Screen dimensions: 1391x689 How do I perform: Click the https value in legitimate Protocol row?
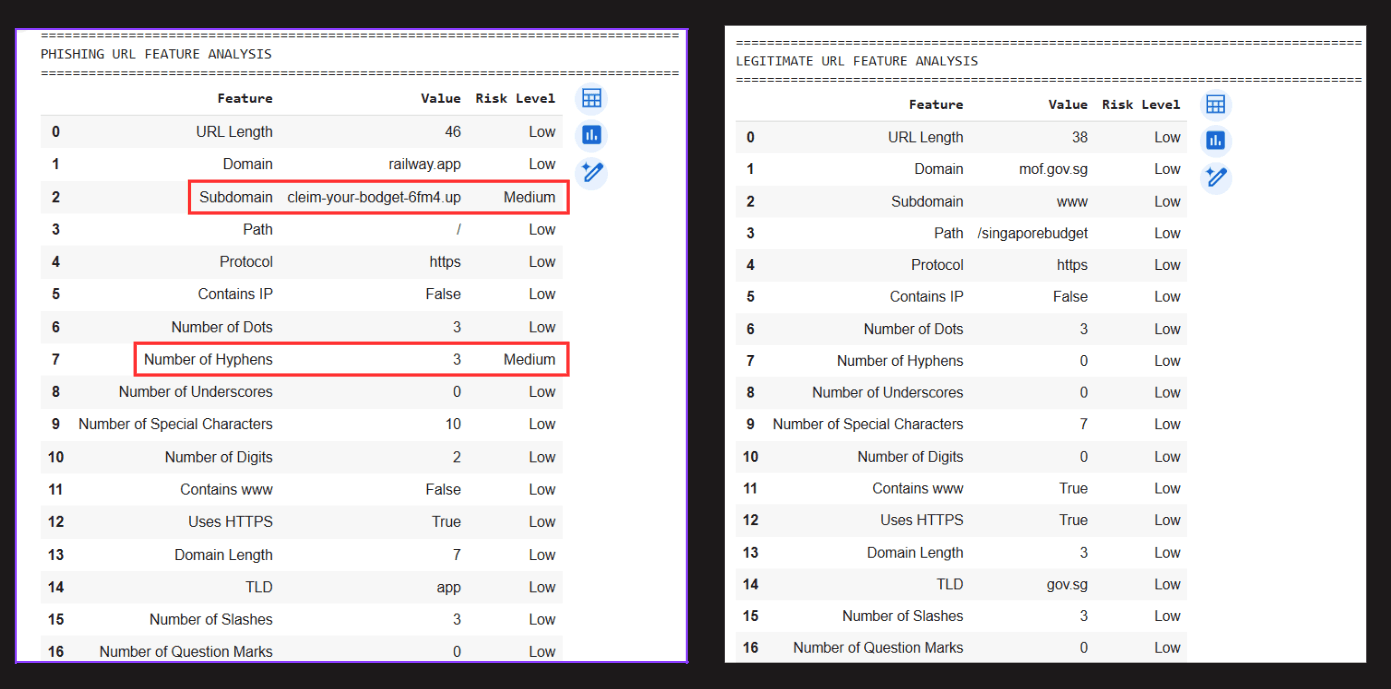point(1072,265)
